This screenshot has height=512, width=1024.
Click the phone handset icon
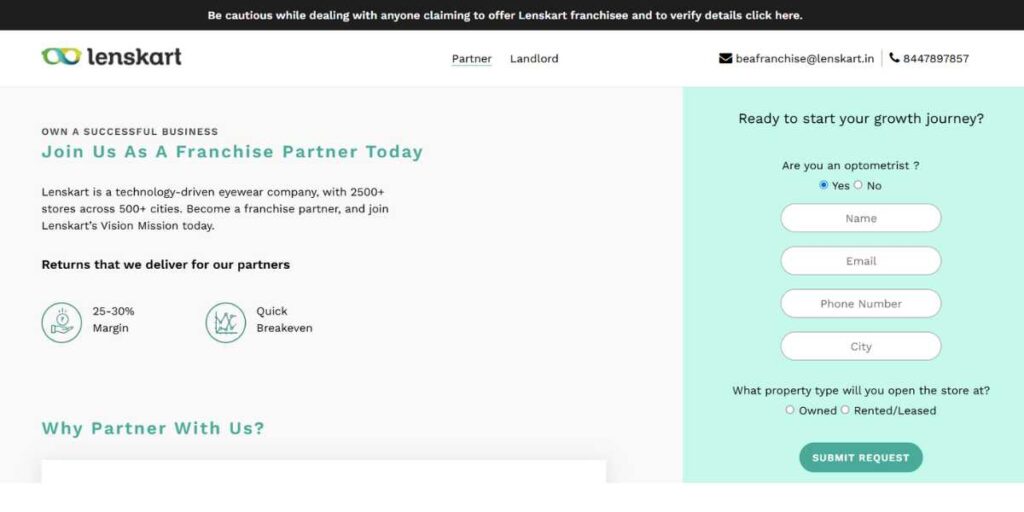(895, 58)
